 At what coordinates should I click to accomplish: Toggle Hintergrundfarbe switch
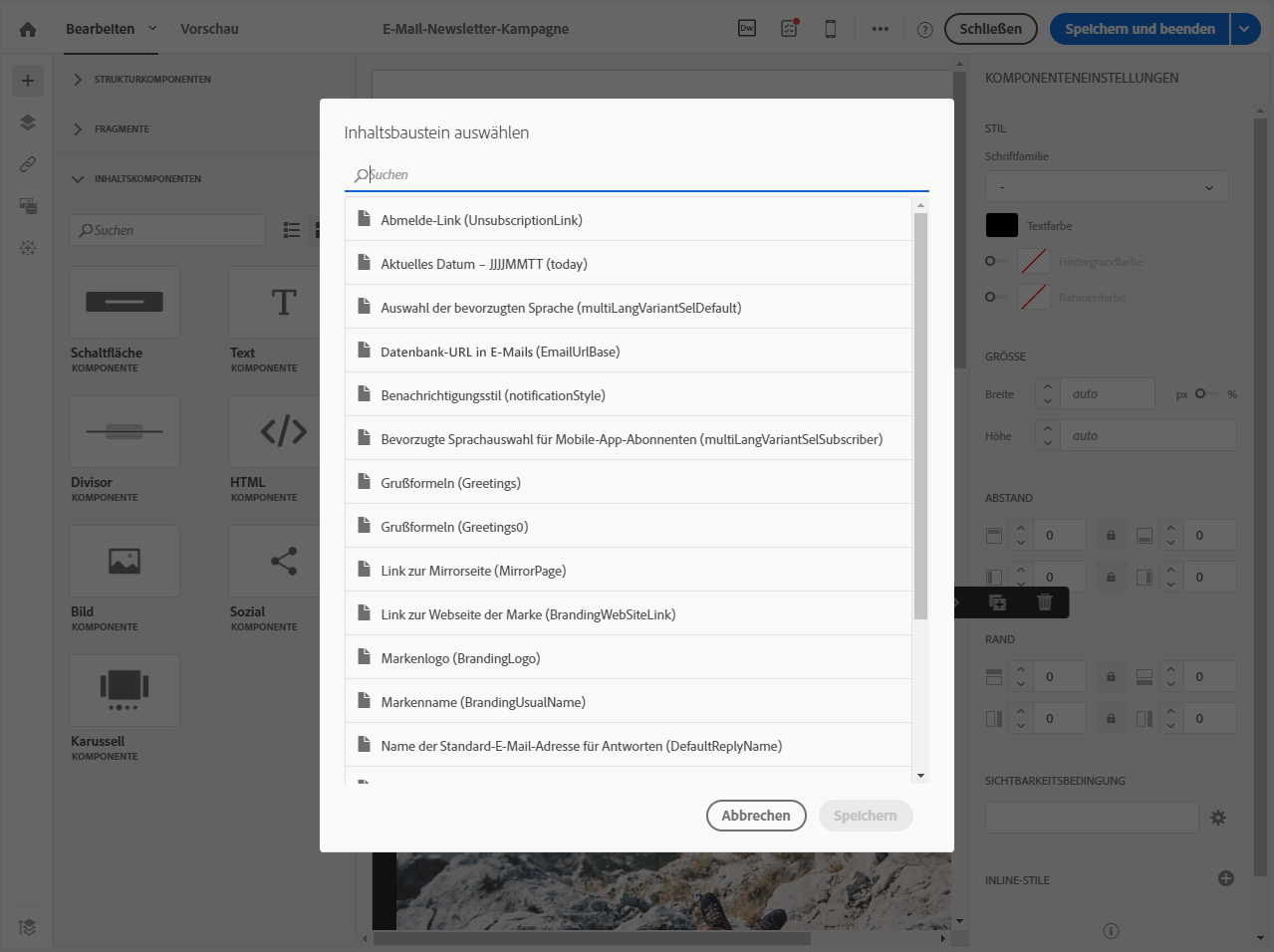[997, 261]
